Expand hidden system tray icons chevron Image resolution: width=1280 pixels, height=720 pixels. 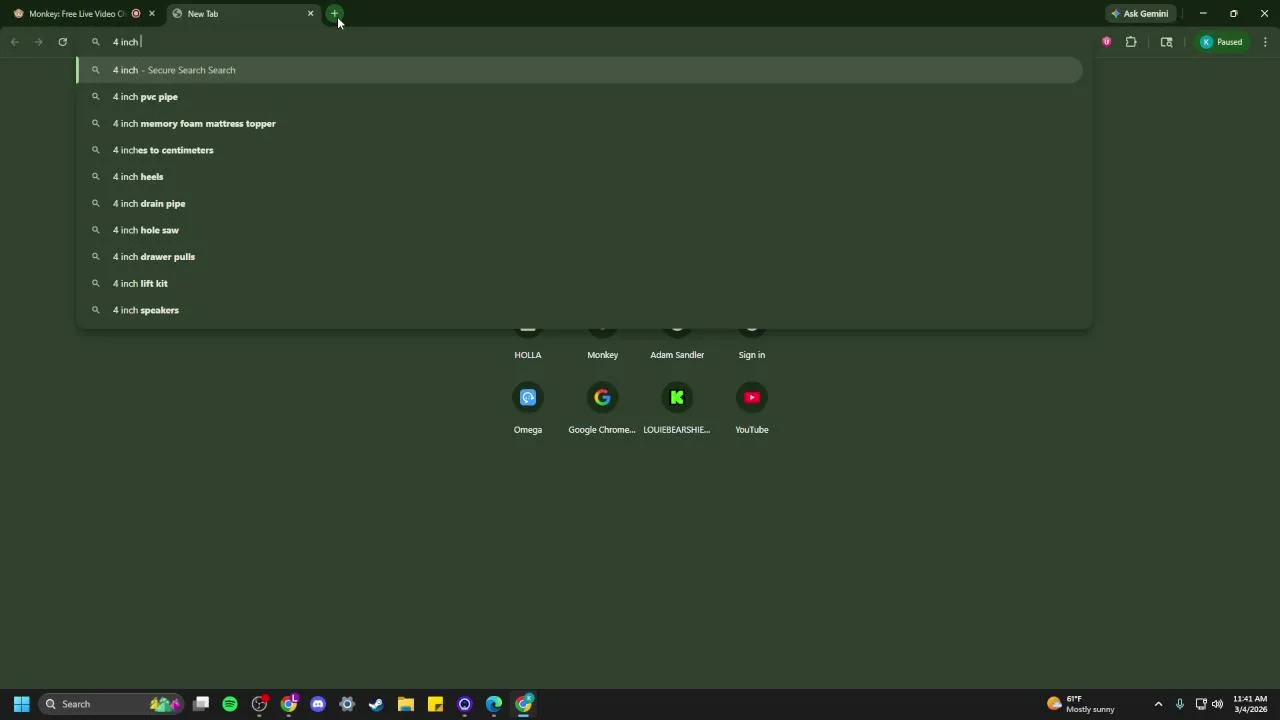click(x=1158, y=704)
